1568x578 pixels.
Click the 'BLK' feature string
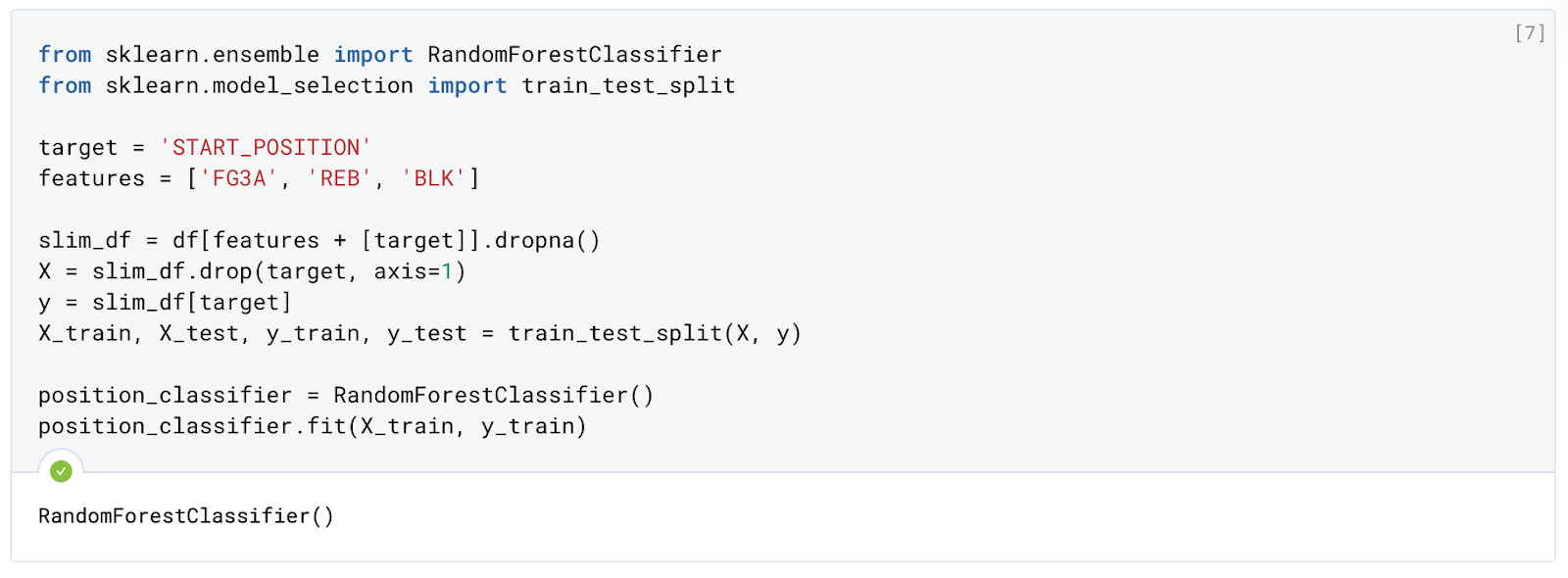pyautogui.click(x=434, y=178)
